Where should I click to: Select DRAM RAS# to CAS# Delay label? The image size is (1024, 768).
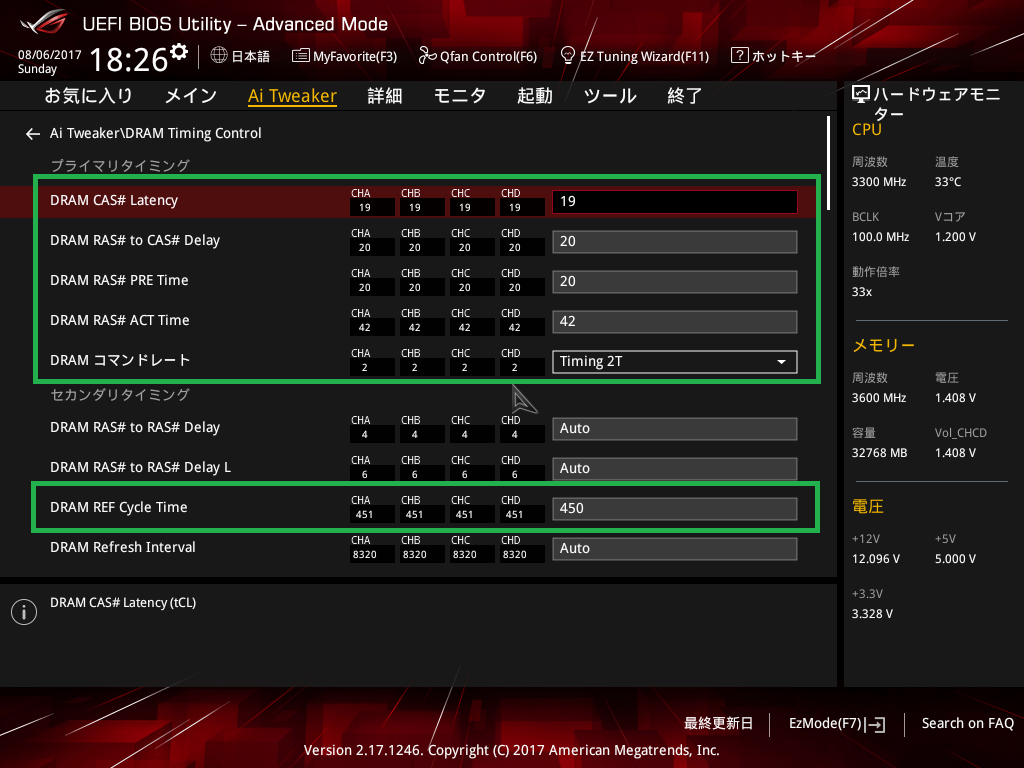tap(135, 240)
